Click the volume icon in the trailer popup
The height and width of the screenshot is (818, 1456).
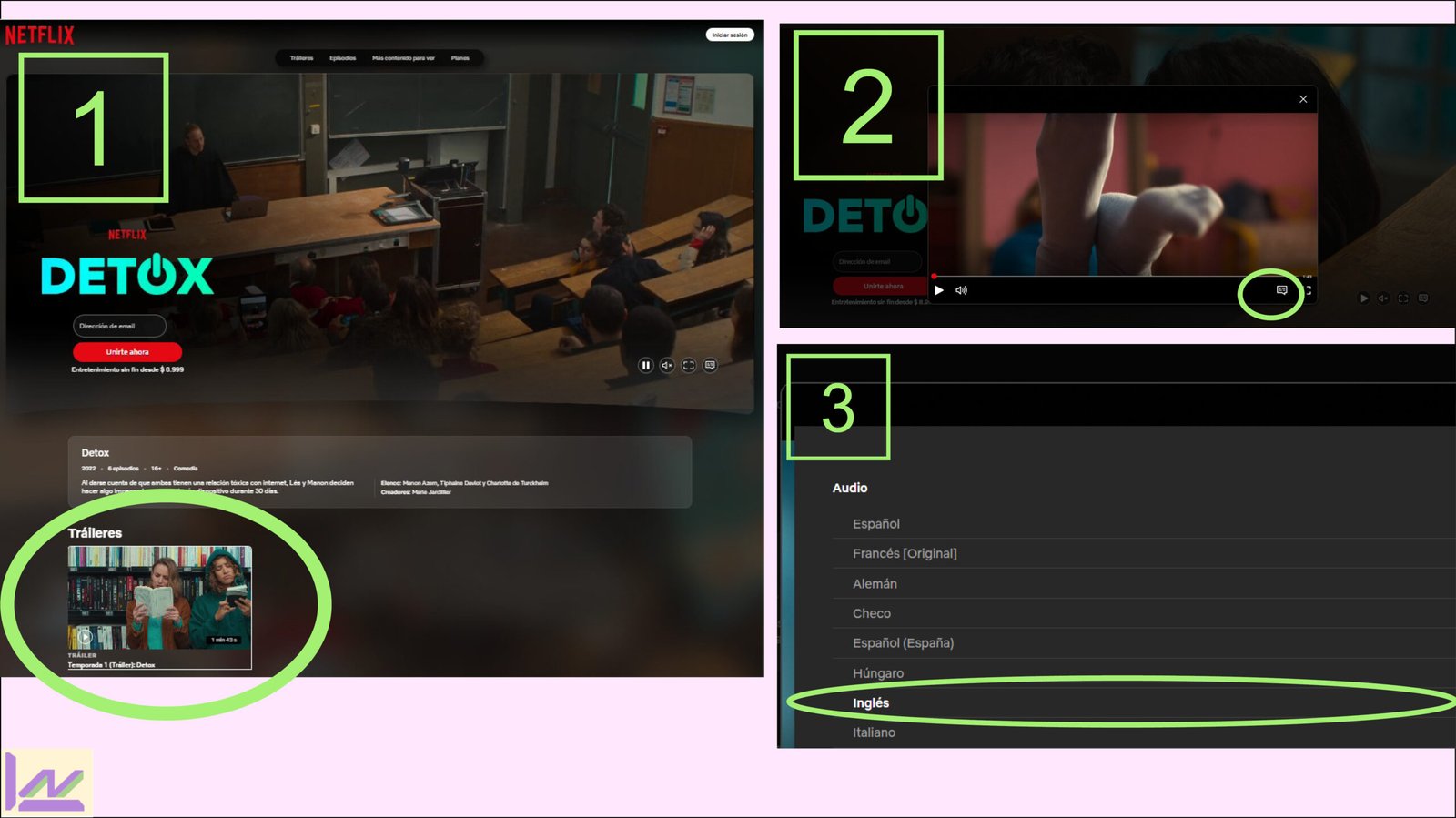961,290
